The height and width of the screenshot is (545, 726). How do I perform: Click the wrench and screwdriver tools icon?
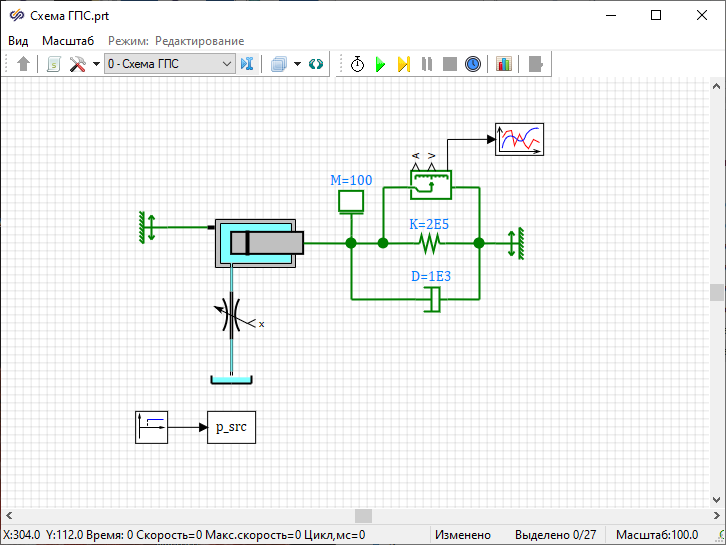pyautogui.click(x=77, y=64)
